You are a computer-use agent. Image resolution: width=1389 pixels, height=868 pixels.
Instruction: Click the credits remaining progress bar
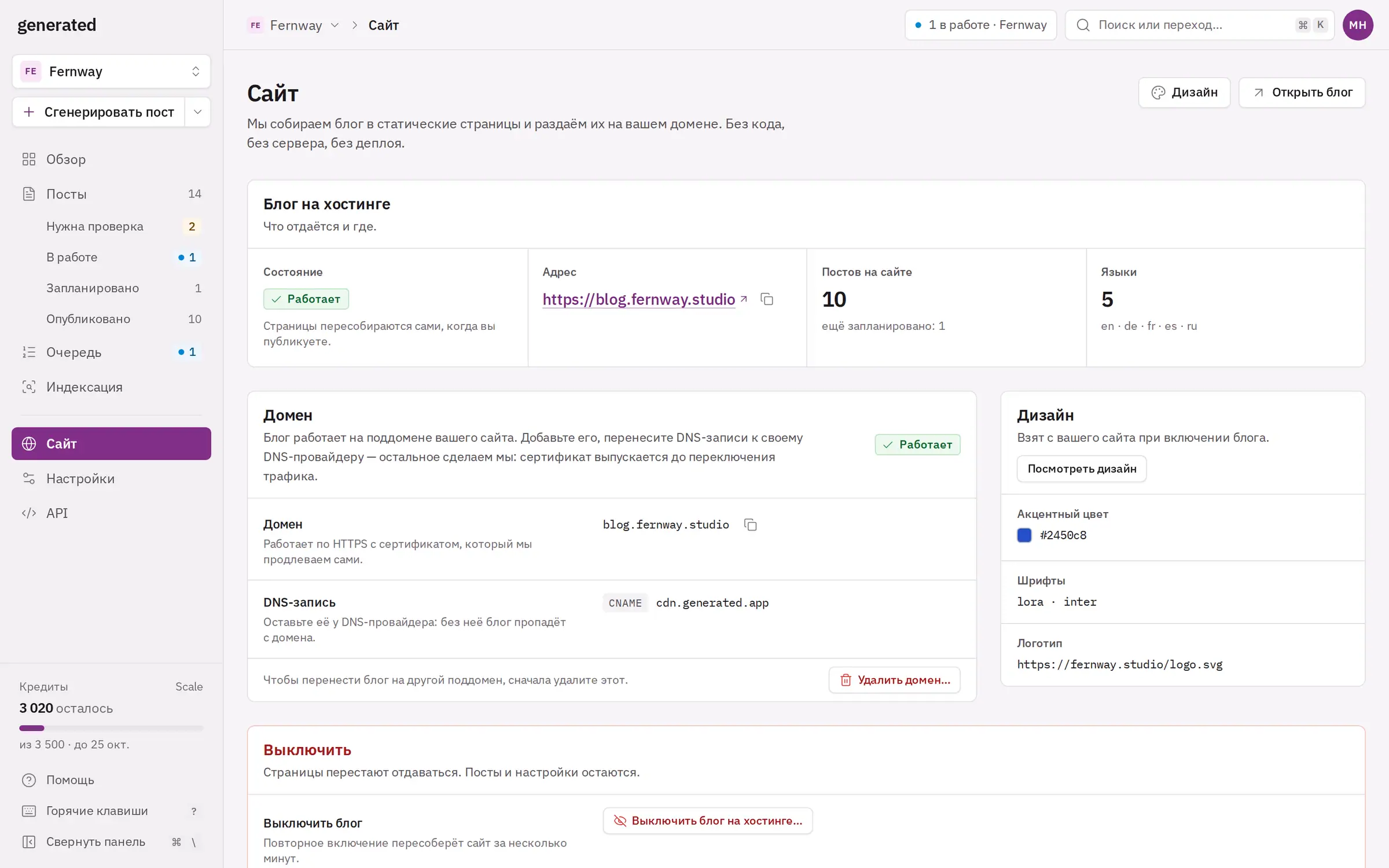111,728
